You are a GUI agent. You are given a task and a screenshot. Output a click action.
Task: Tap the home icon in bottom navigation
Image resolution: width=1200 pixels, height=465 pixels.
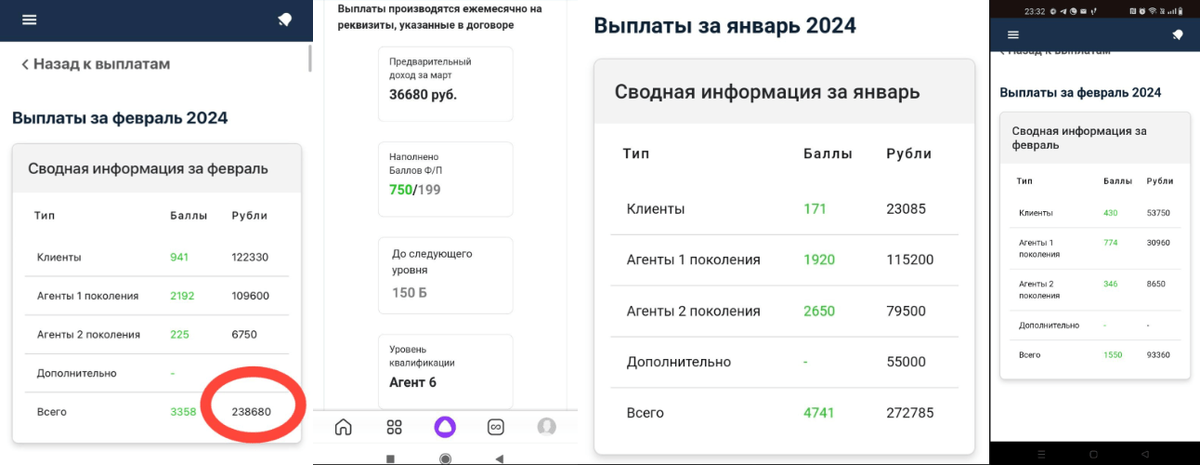click(343, 427)
